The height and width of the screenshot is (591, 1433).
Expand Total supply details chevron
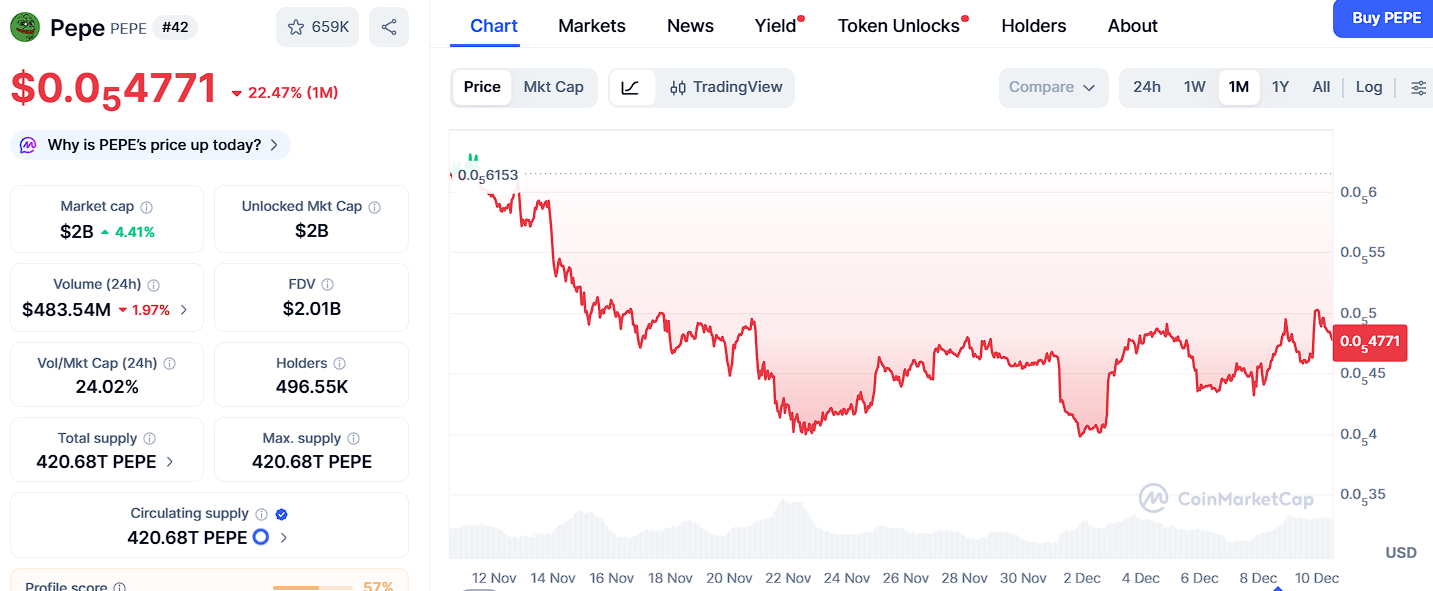click(x=170, y=462)
